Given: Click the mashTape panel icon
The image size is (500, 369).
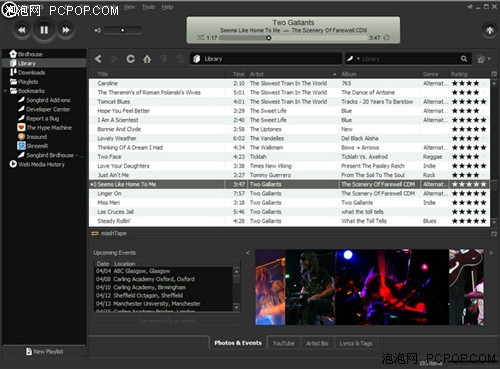Looking at the screenshot, I should tap(95, 233).
